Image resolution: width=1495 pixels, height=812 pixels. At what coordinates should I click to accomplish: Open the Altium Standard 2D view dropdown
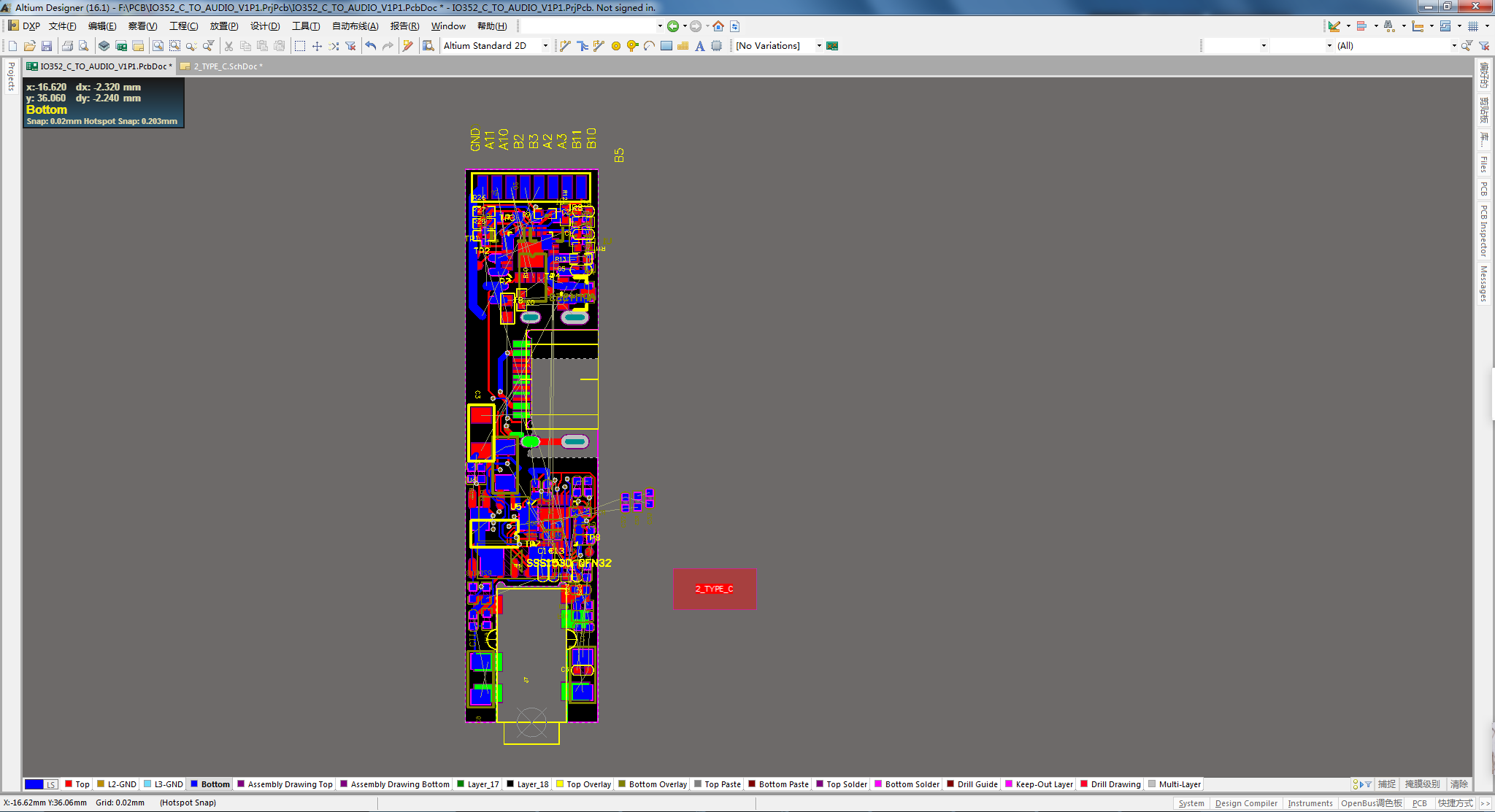(545, 45)
